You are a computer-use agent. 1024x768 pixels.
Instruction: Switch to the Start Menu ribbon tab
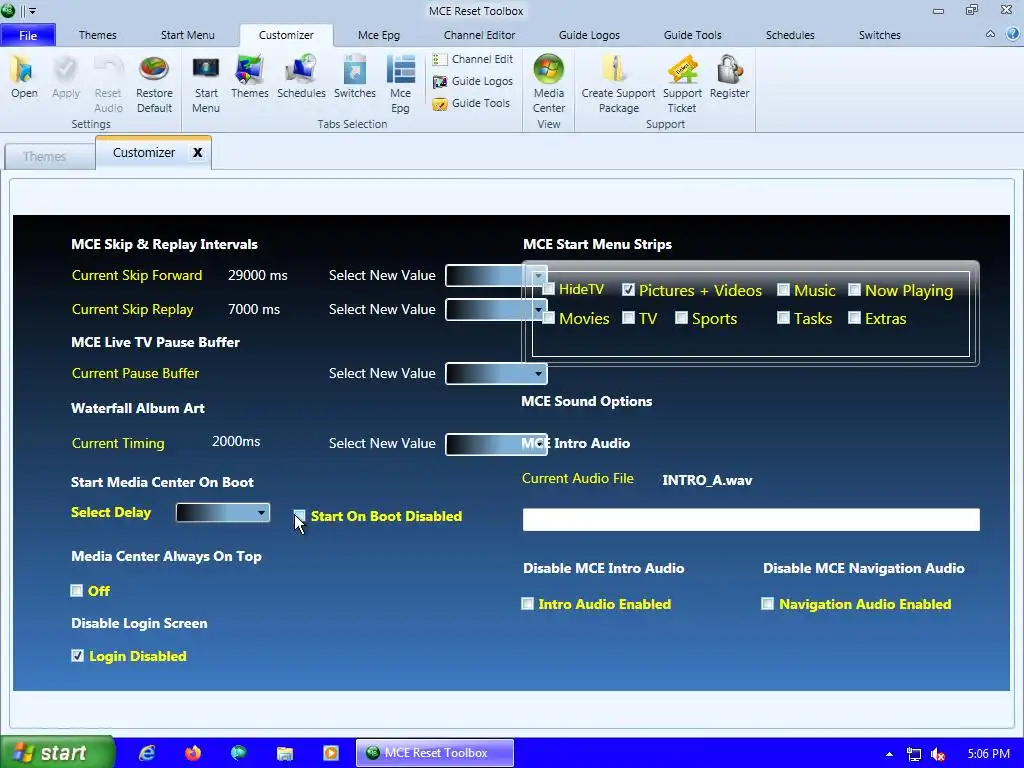pyautogui.click(x=187, y=35)
